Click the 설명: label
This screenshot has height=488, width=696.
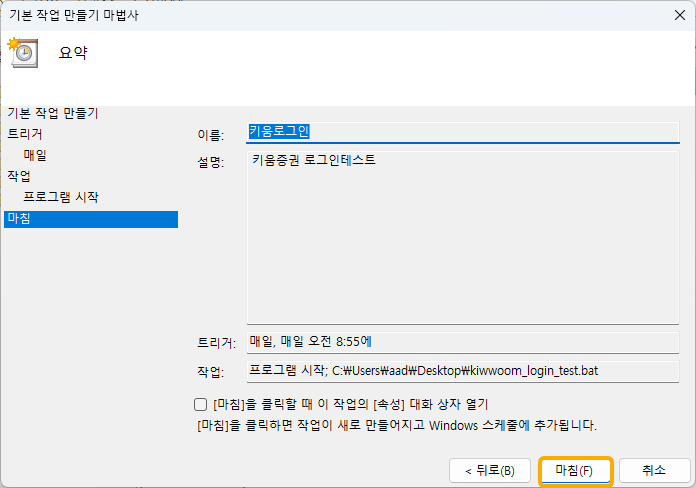pyautogui.click(x=211, y=160)
